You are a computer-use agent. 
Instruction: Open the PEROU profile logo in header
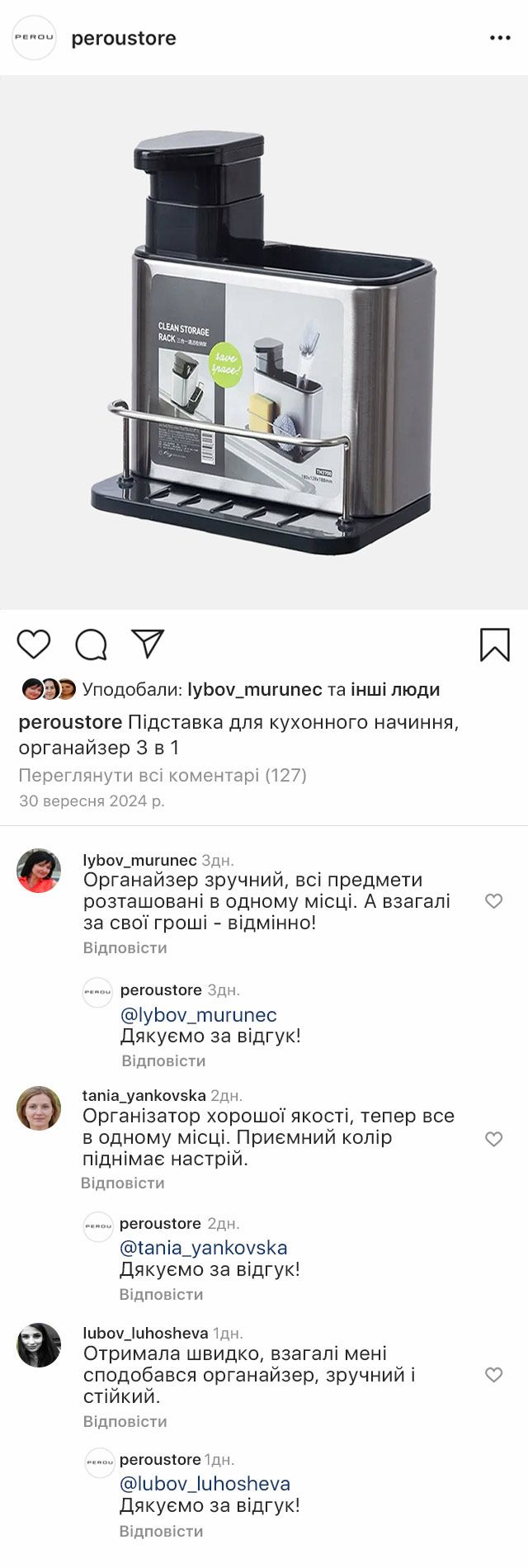pos(35,38)
